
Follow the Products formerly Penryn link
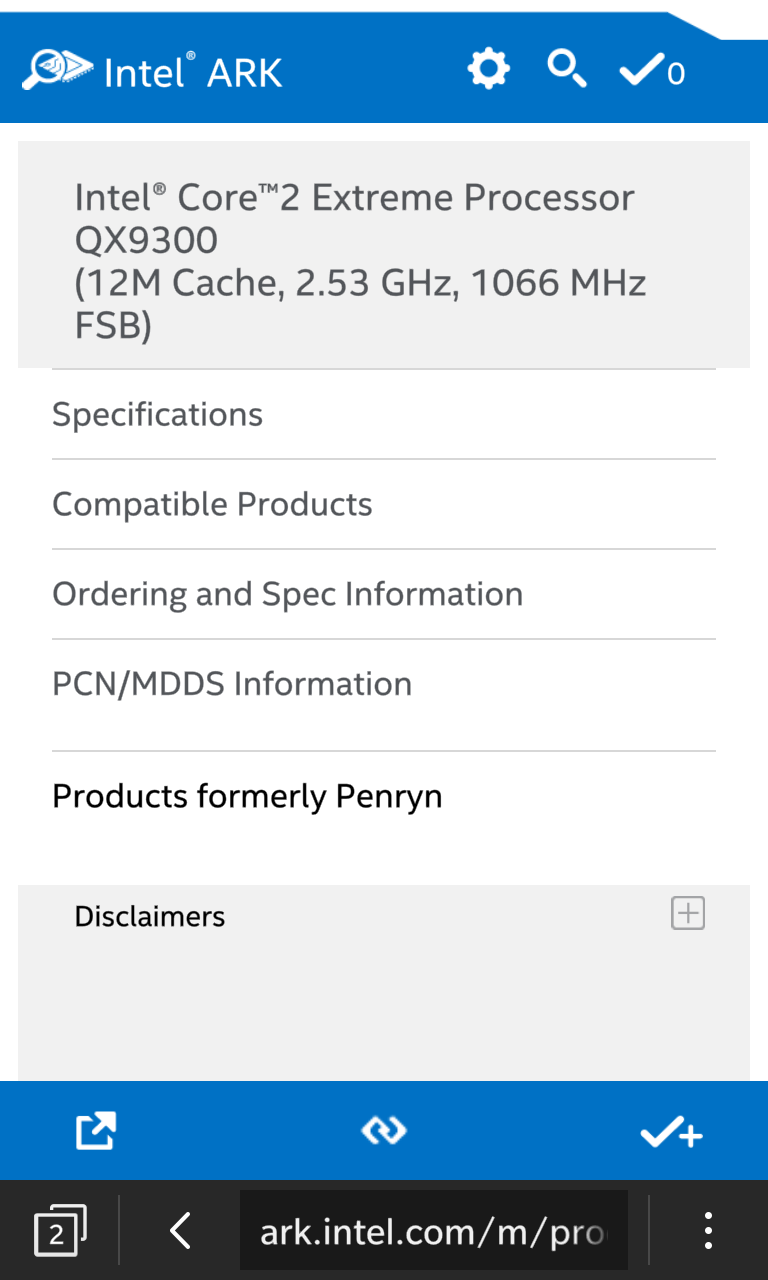pos(247,796)
